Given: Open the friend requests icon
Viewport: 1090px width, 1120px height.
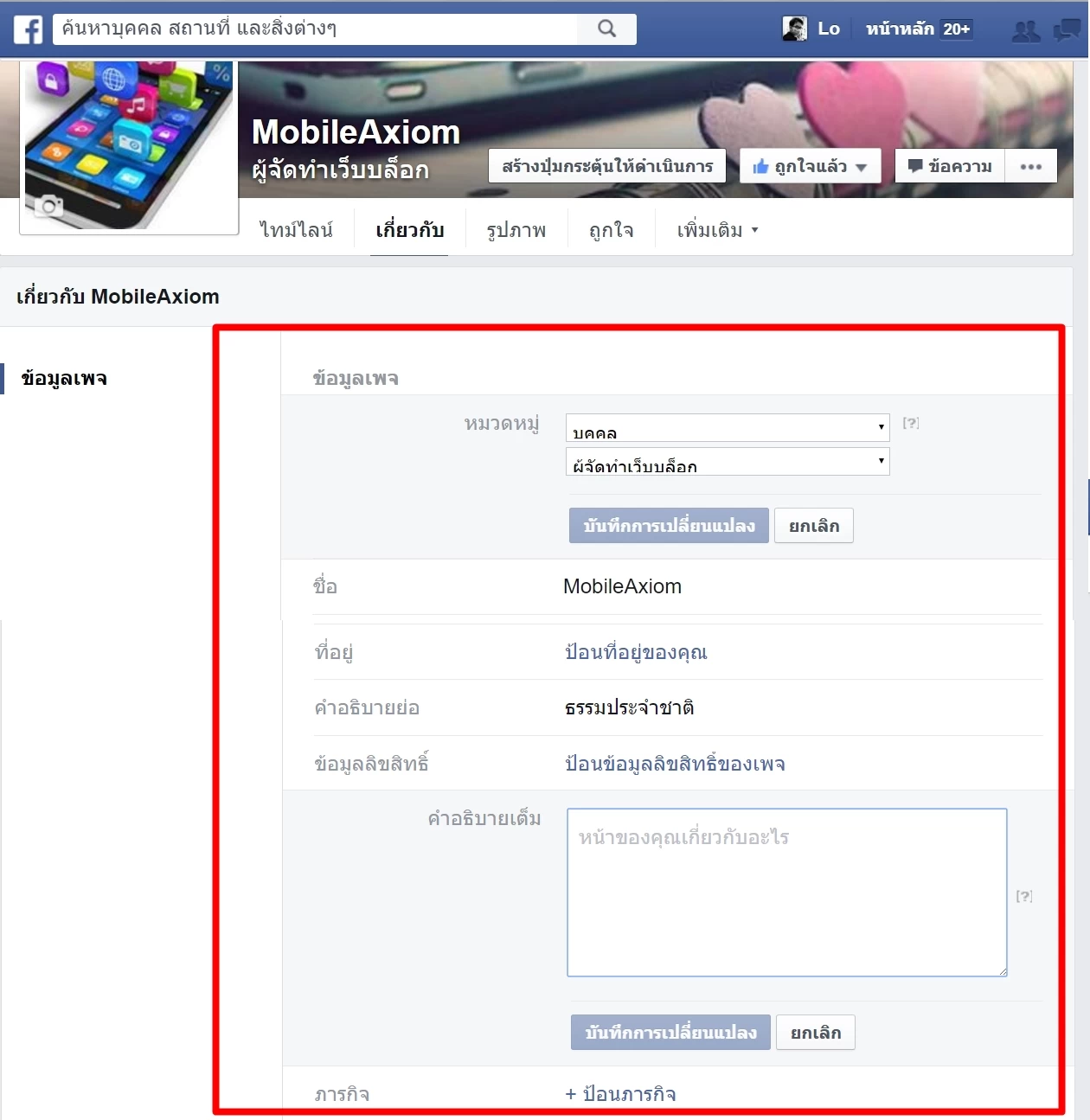Looking at the screenshot, I should (x=1026, y=31).
